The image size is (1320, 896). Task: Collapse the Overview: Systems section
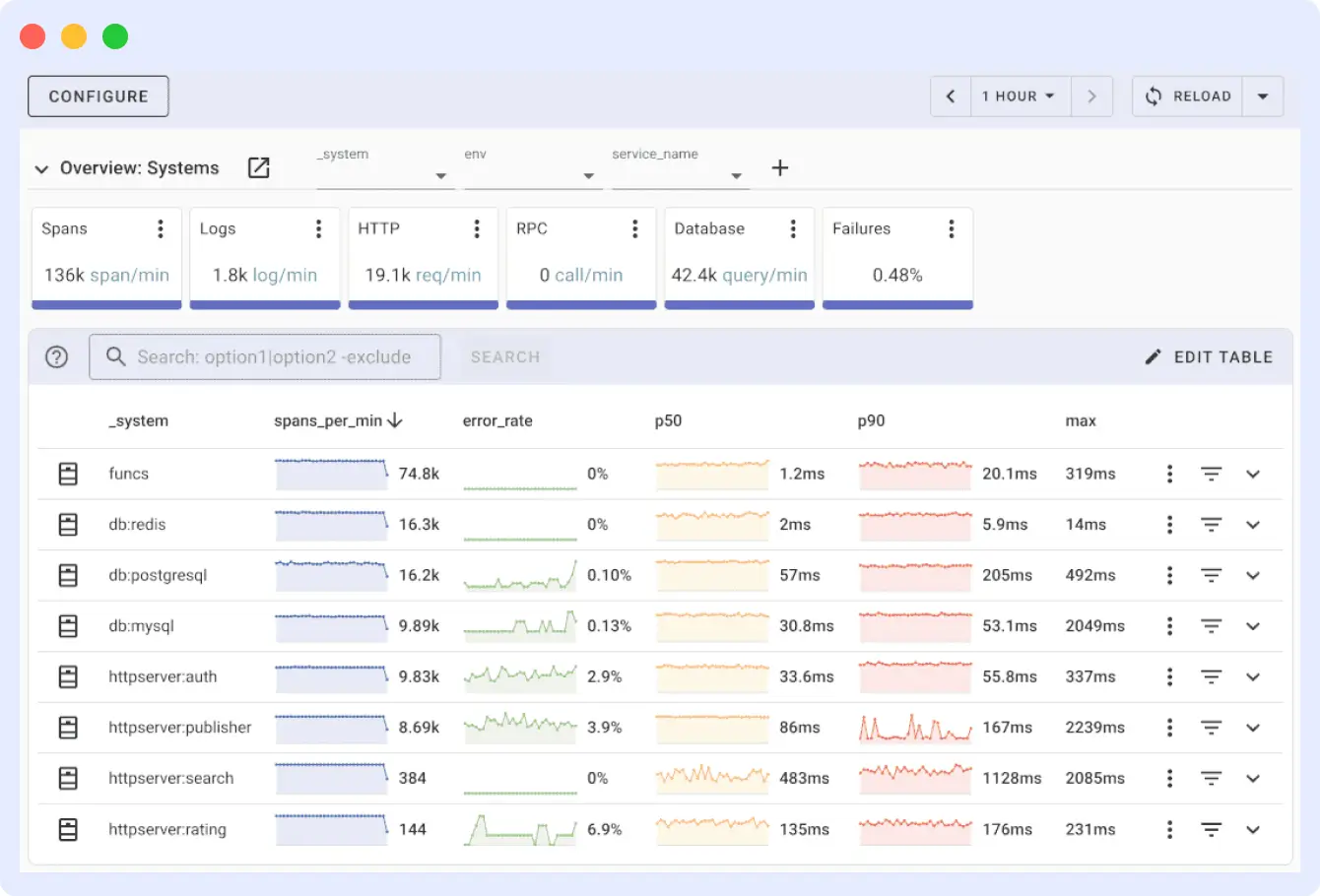[x=41, y=169]
